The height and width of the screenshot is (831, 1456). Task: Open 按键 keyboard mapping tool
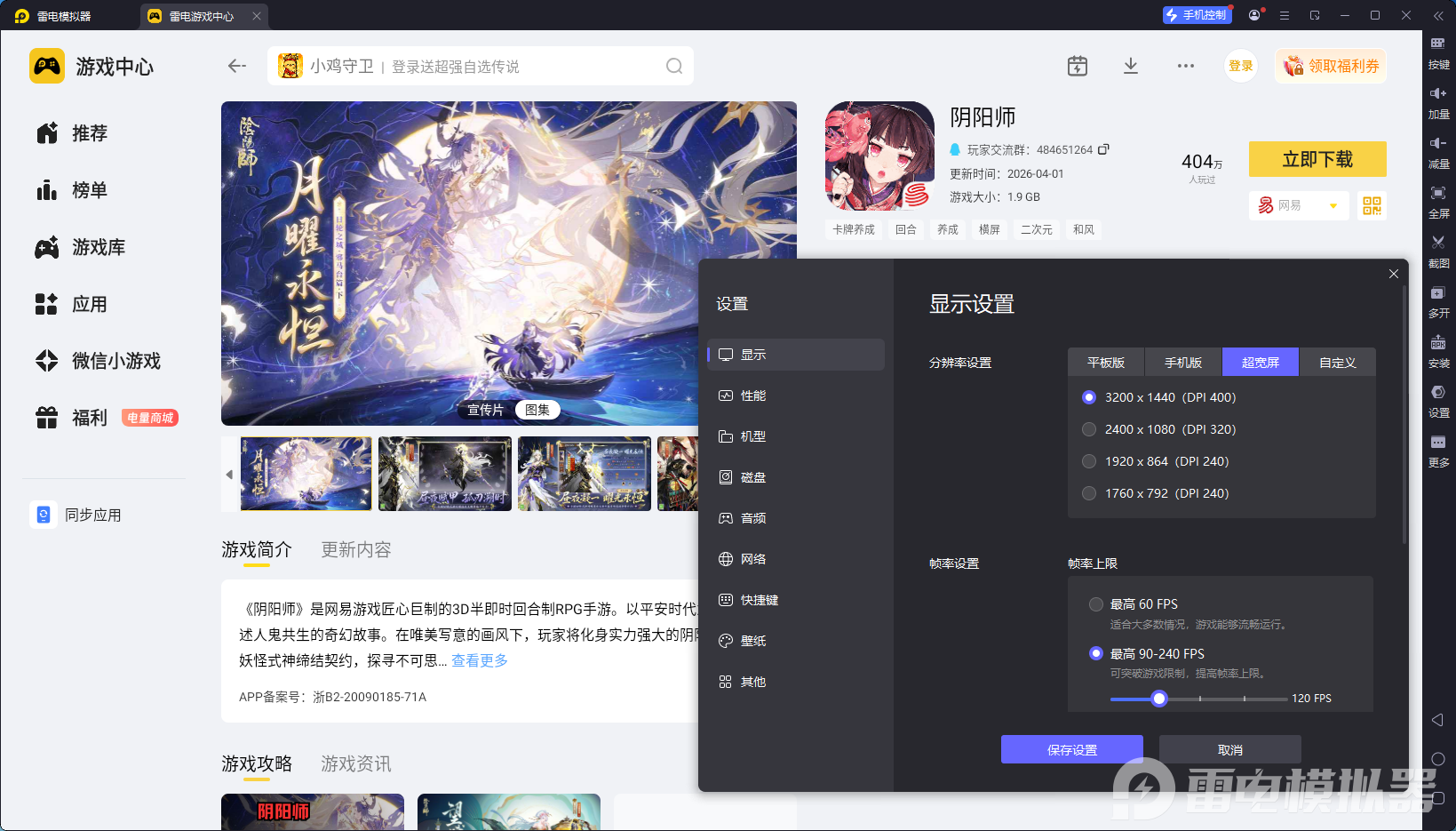coord(1438,53)
